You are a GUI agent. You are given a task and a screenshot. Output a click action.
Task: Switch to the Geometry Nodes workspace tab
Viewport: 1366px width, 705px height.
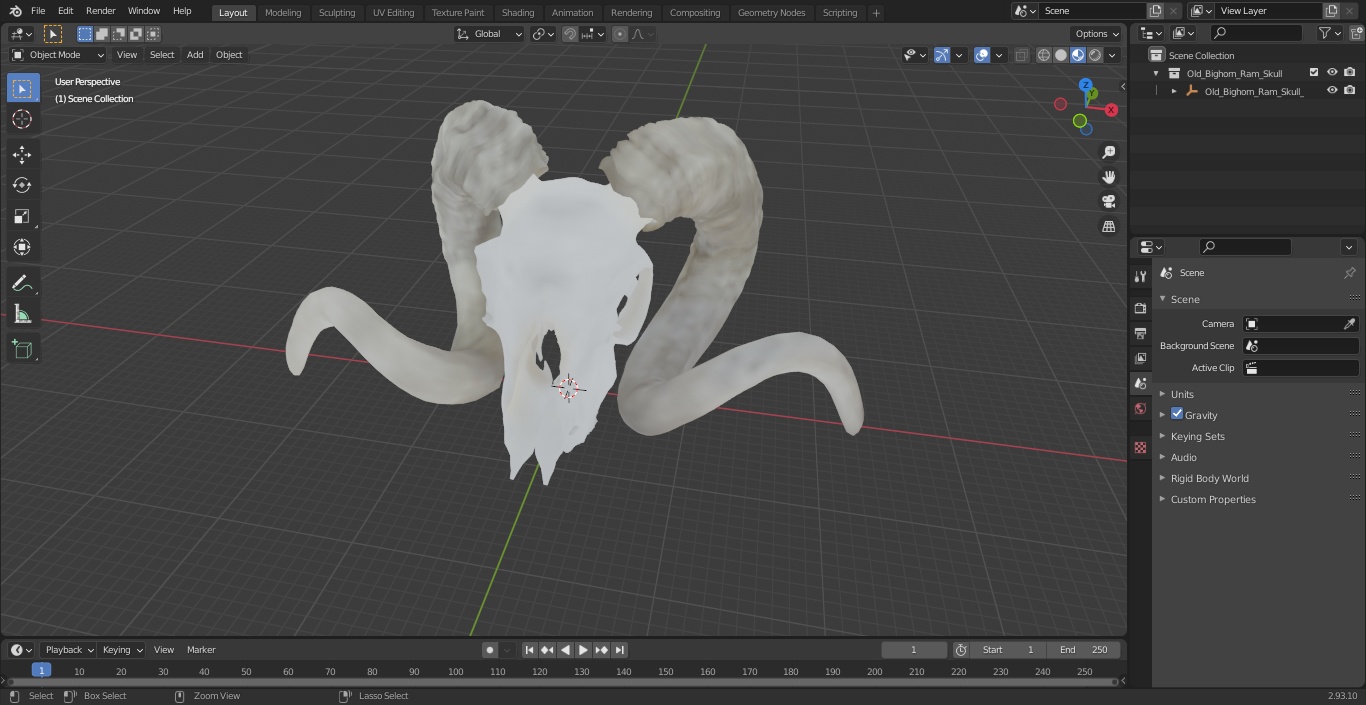click(771, 13)
